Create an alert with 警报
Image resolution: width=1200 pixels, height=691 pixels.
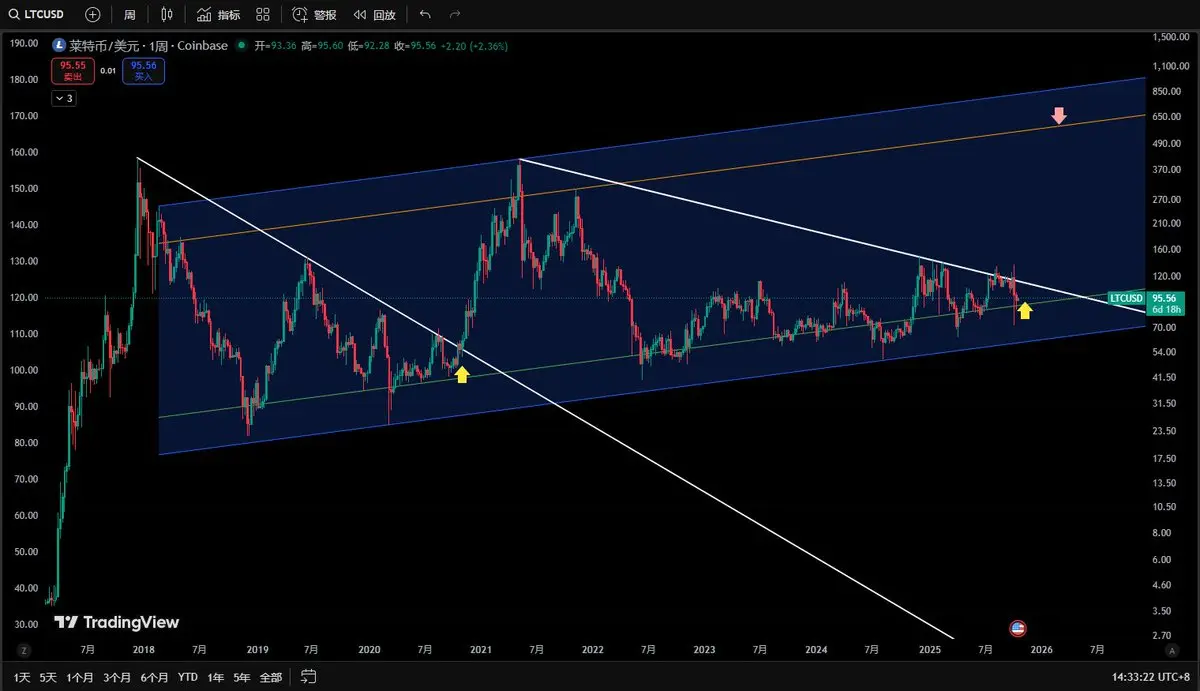(x=314, y=15)
